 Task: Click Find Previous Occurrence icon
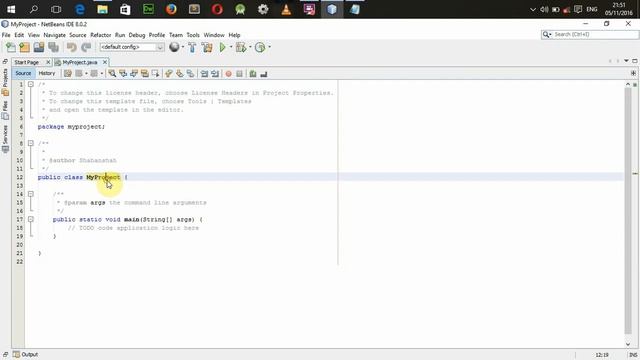pos(123,74)
